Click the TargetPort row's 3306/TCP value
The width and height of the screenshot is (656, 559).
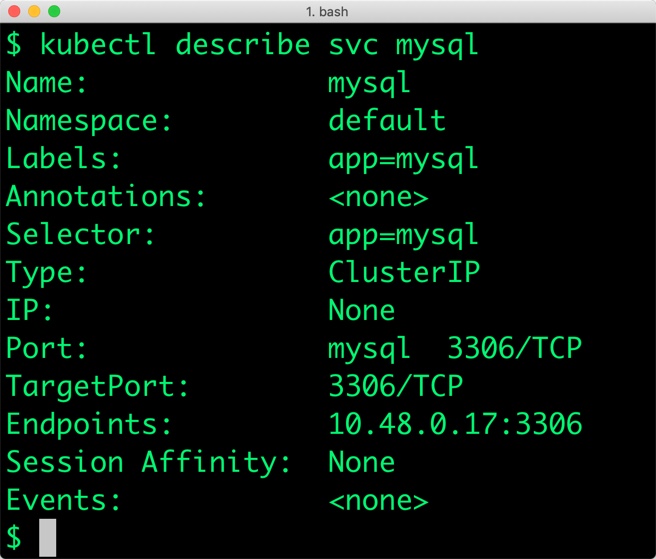(395, 386)
